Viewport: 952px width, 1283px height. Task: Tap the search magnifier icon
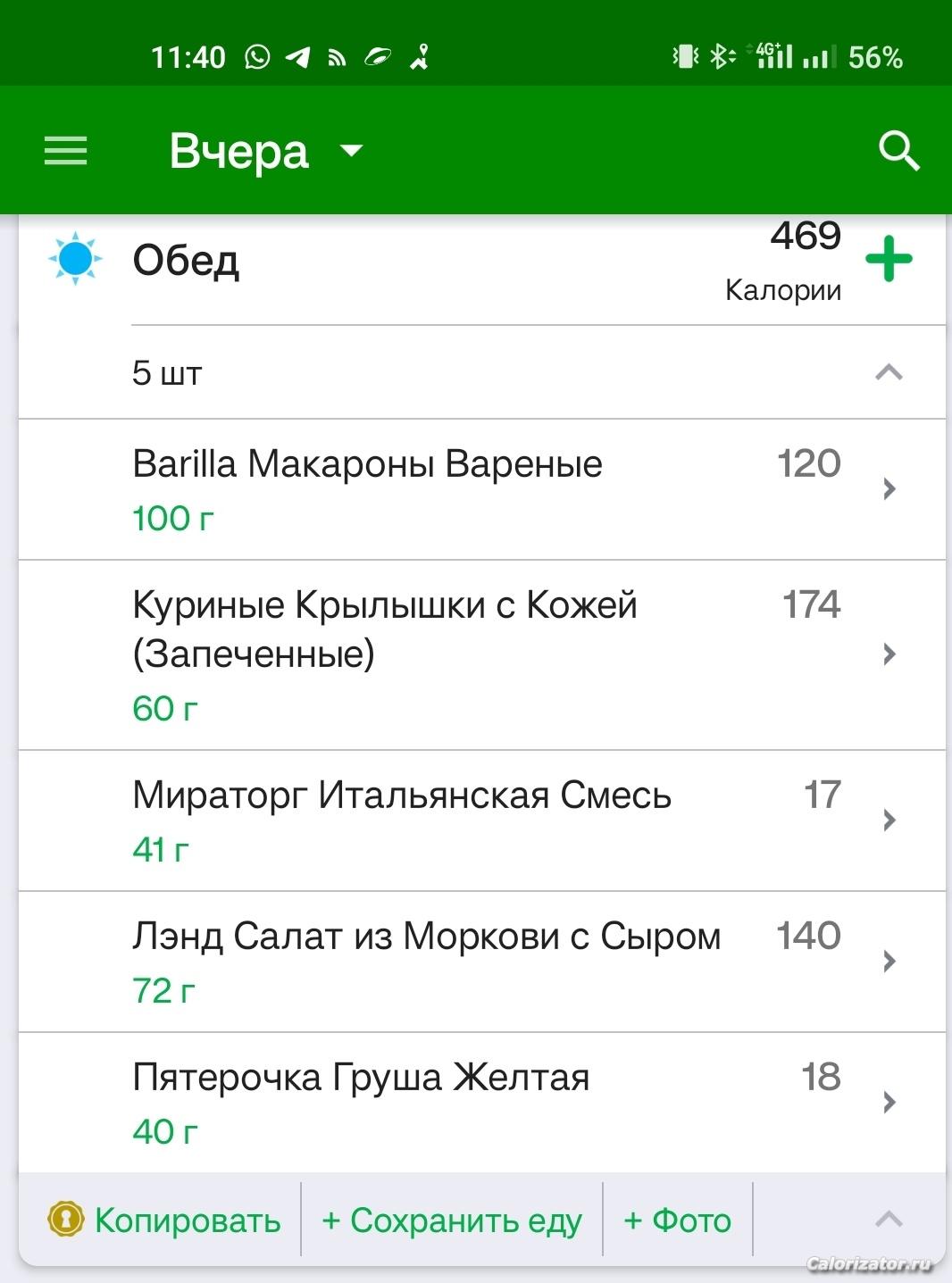[x=898, y=151]
